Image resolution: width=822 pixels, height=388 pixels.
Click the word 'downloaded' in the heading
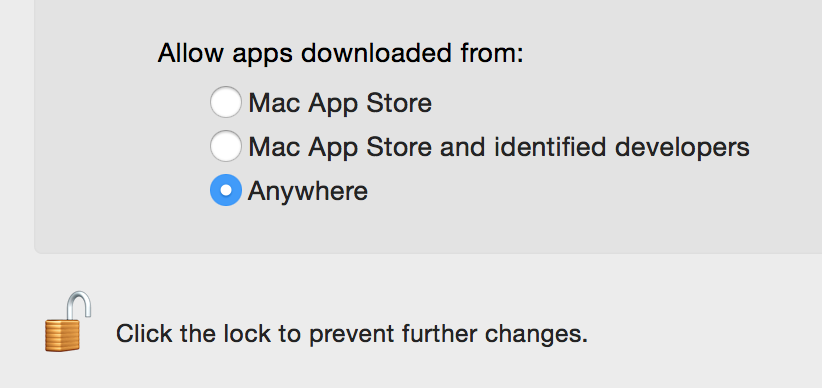376,53
